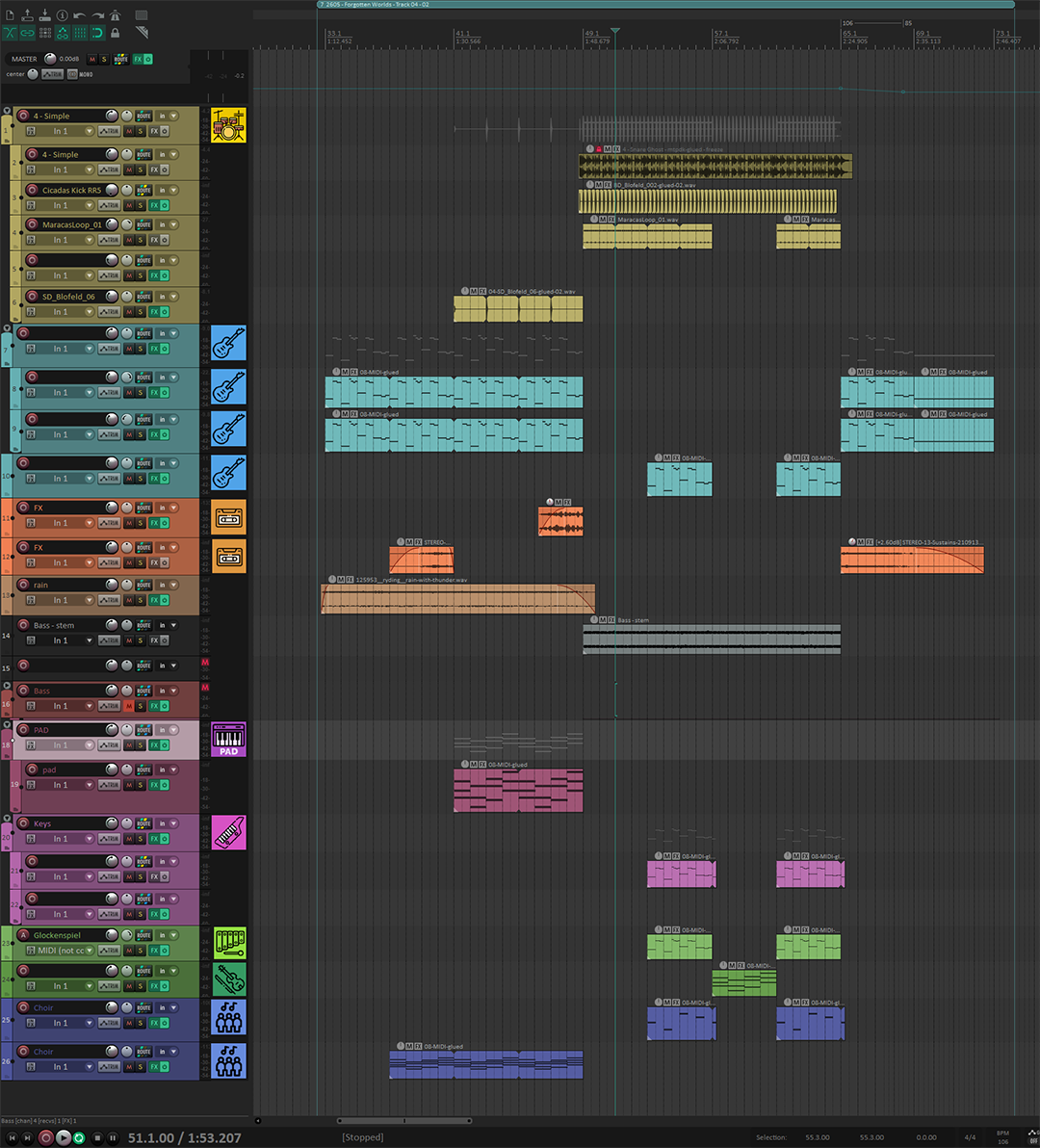Click the Glockenspiel xylophone track icon
The height and width of the screenshot is (1148, 1040).
click(228, 943)
